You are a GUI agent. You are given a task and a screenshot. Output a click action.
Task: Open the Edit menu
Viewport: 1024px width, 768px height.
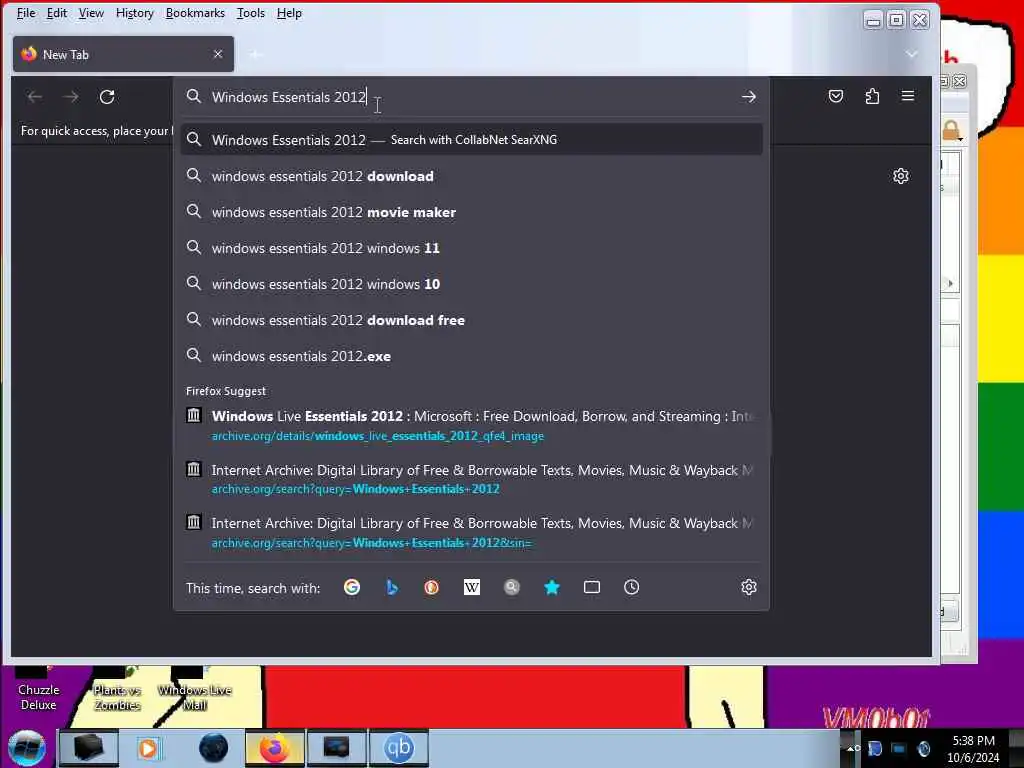[57, 13]
